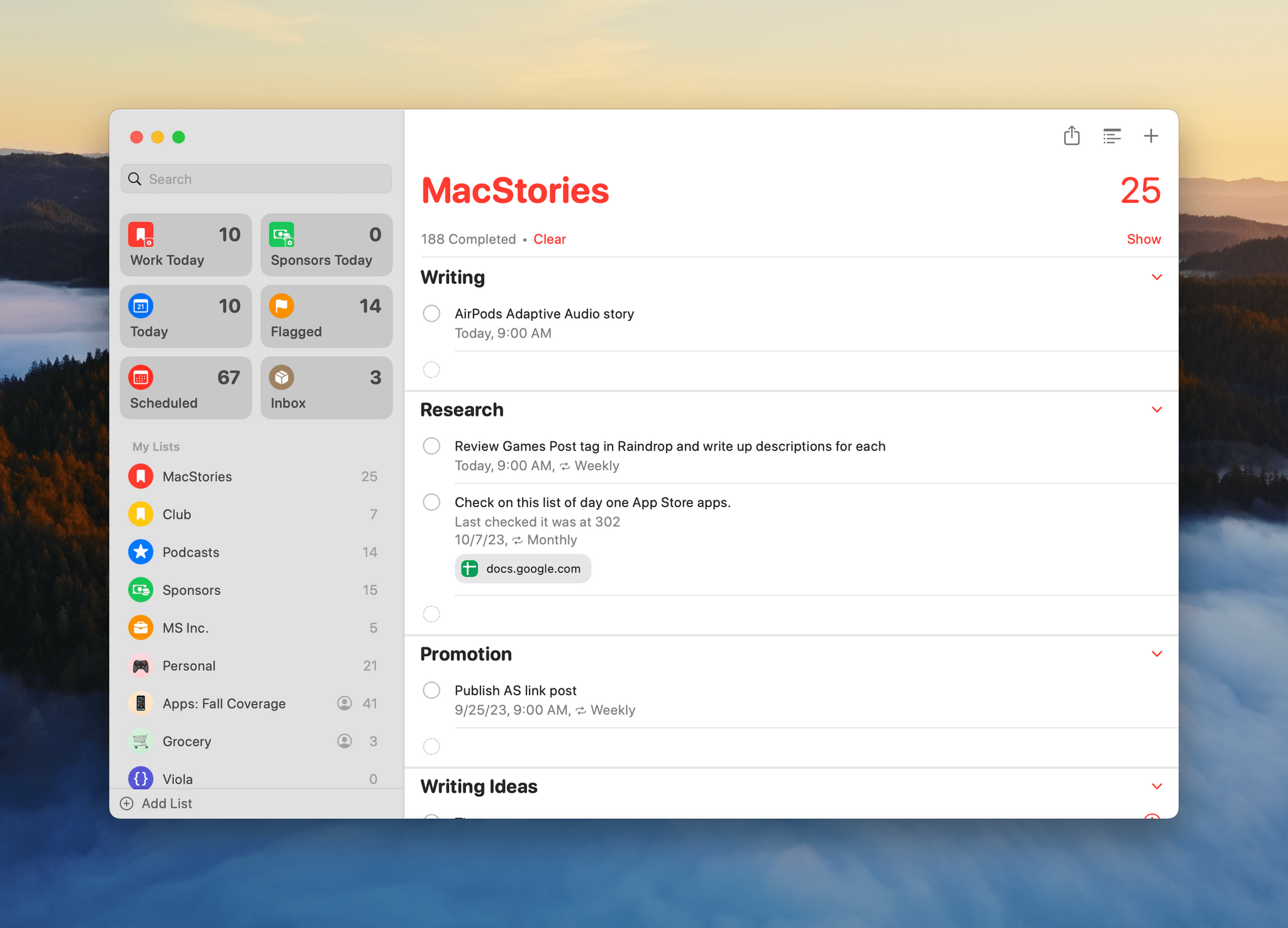Viewport: 1288px width, 928px height.
Task: Click the filter/sort icon in toolbar
Action: point(1112,136)
